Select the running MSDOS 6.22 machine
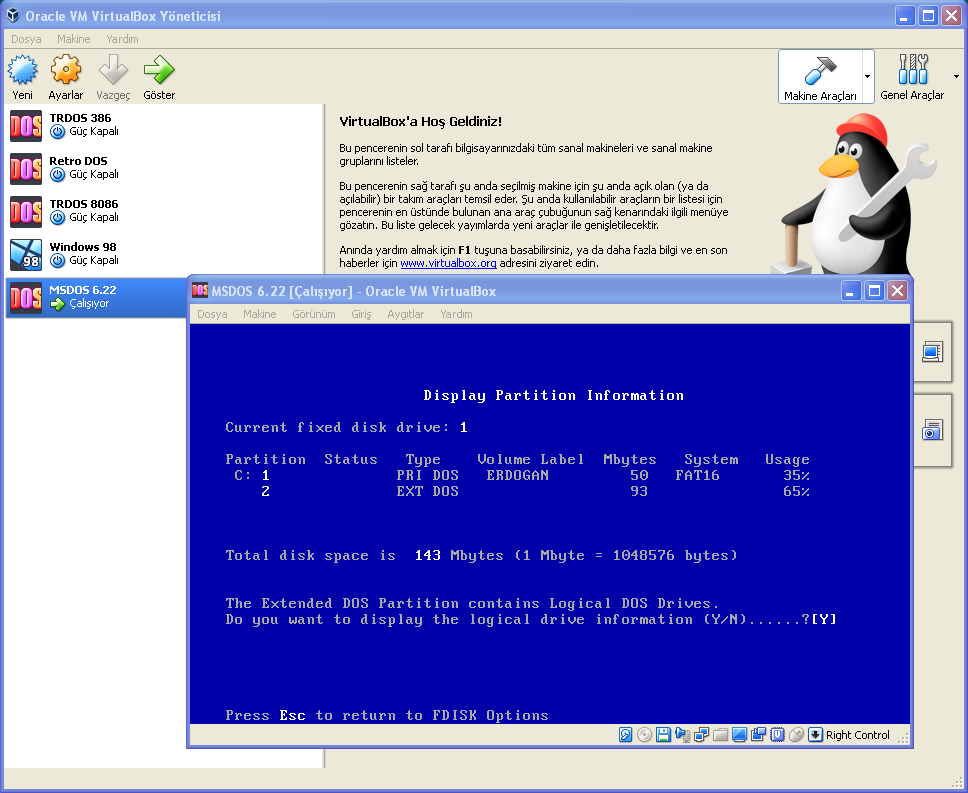Viewport: 968px width, 793px height. 96,297
